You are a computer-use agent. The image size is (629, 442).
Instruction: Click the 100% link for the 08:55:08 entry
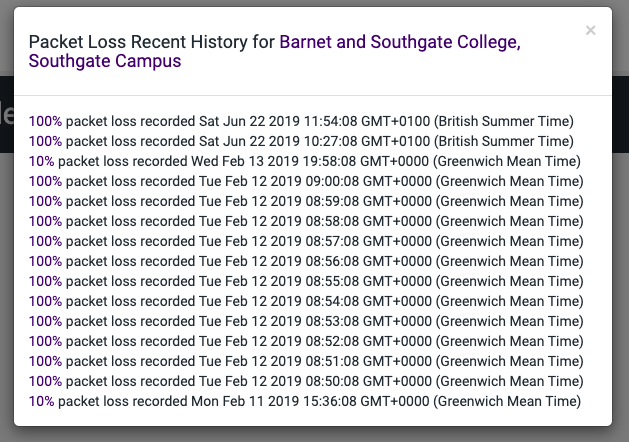pyautogui.click(x=45, y=281)
